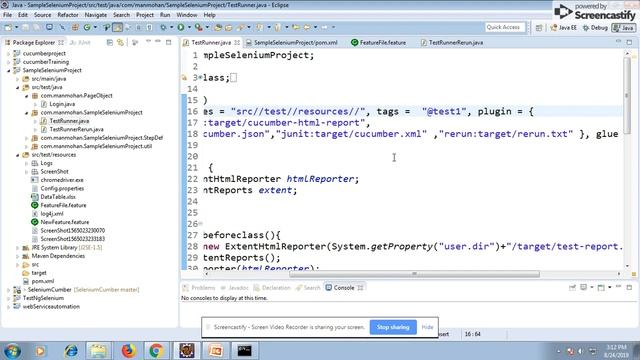Expand the cucumberproject tree node
This screenshot has height=360, width=640.
tap(9, 53)
